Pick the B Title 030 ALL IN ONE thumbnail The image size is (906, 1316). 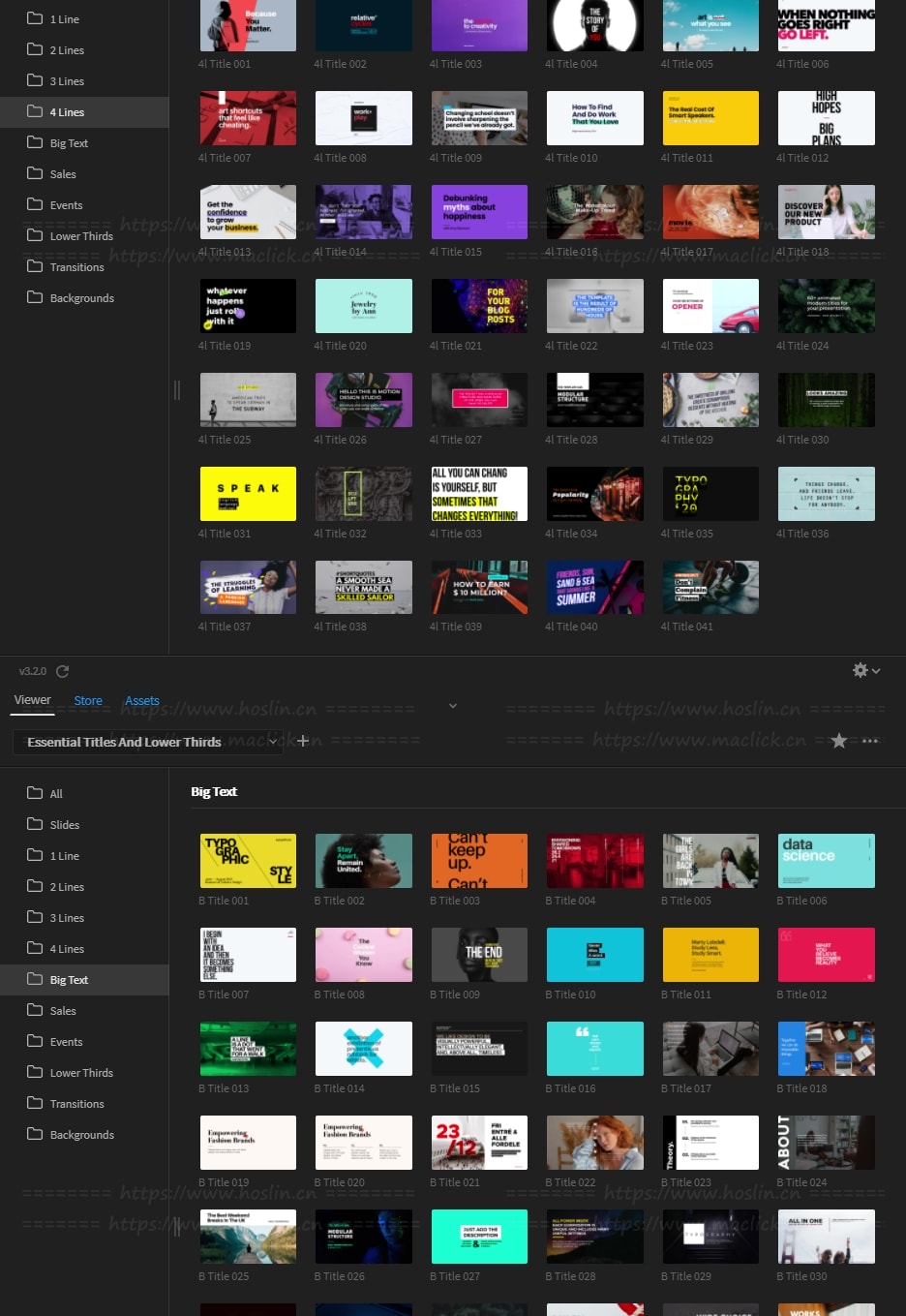(x=827, y=1237)
